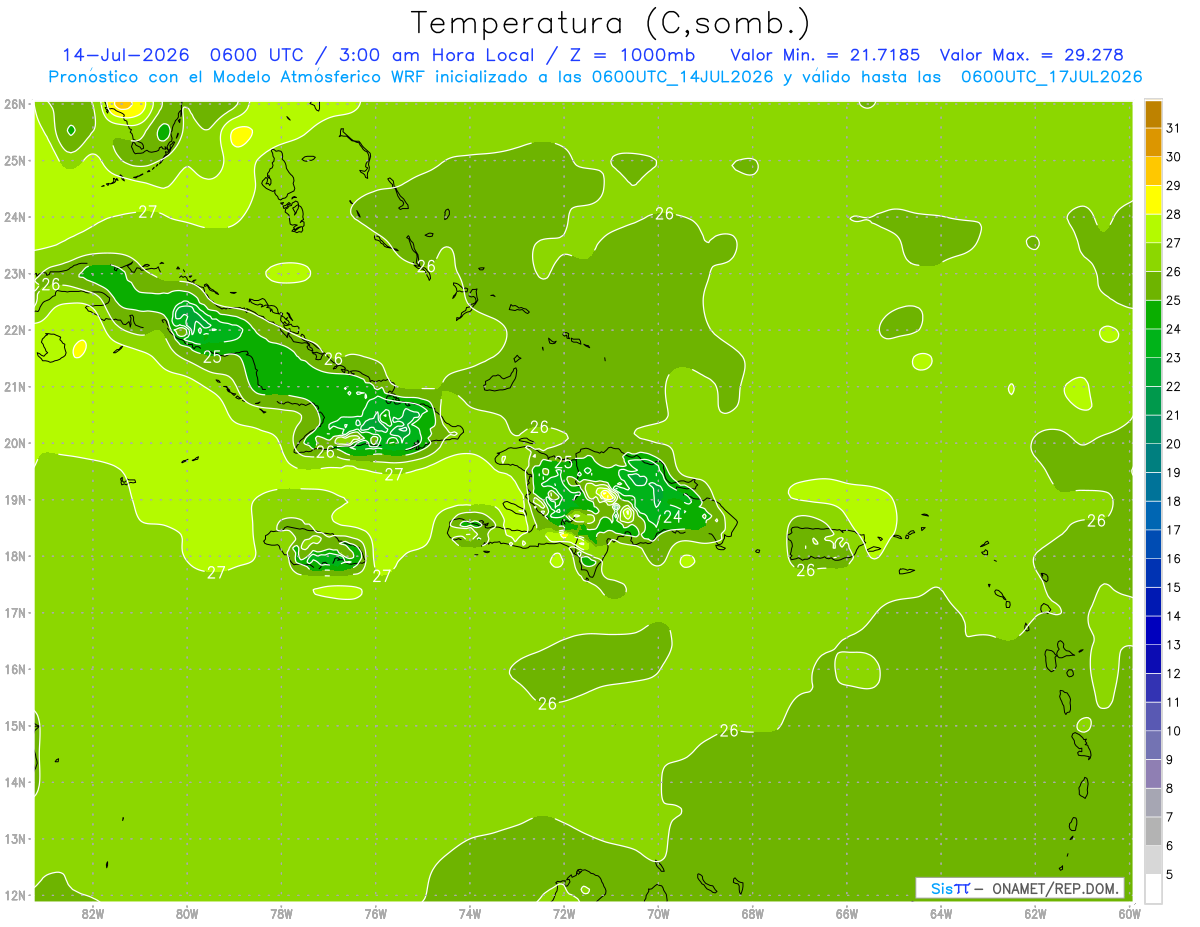1200x927 pixels.
Task: Click the SisTT ONAMET/REP.DOM. logo box
Action: [1019, 888]
